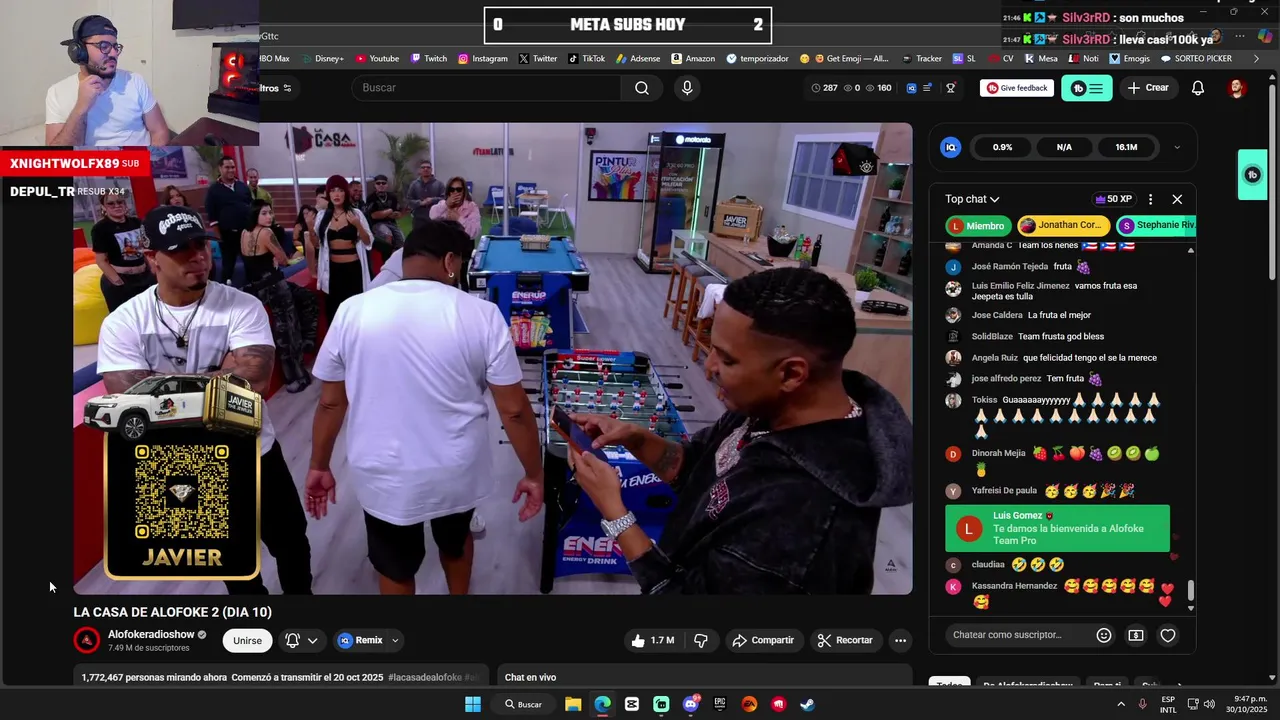Open notification preference chevron next to bell
The image size is (1280, 720).
click(x=313, y=640)
